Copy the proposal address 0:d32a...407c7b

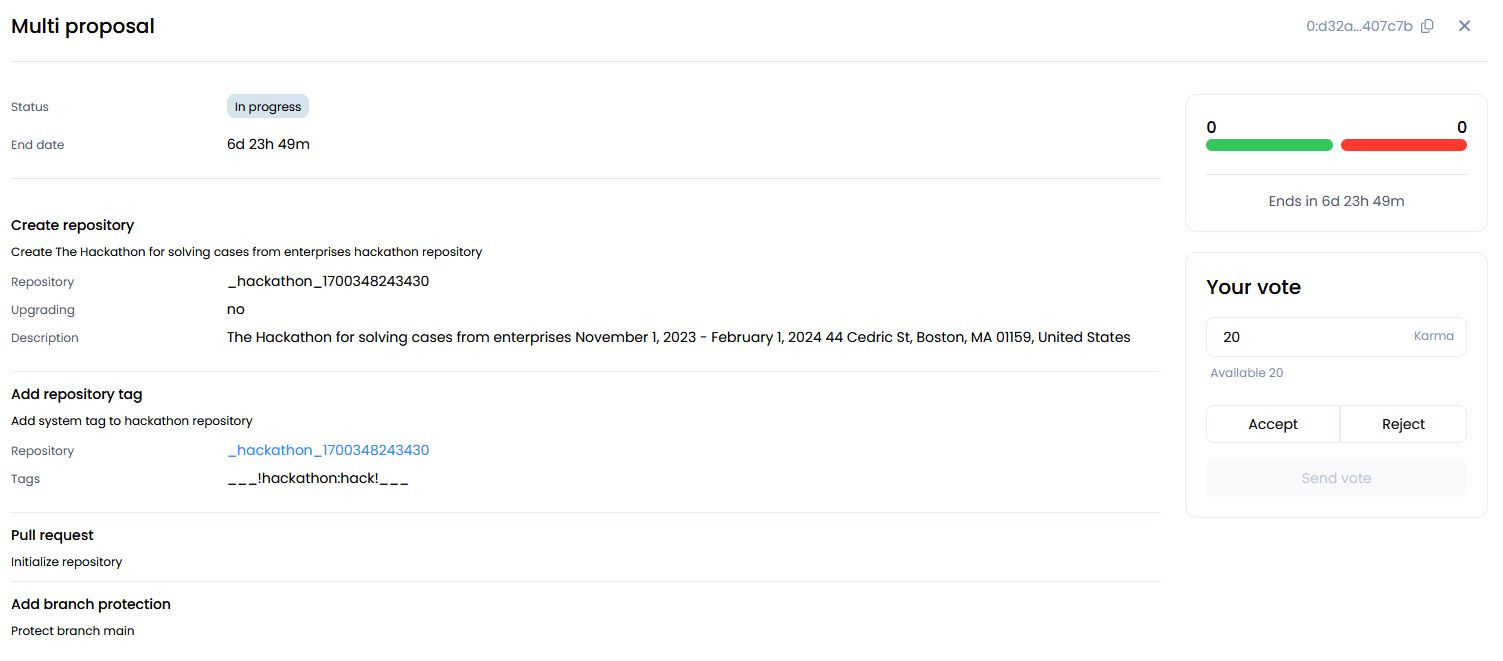[1427, 26]
